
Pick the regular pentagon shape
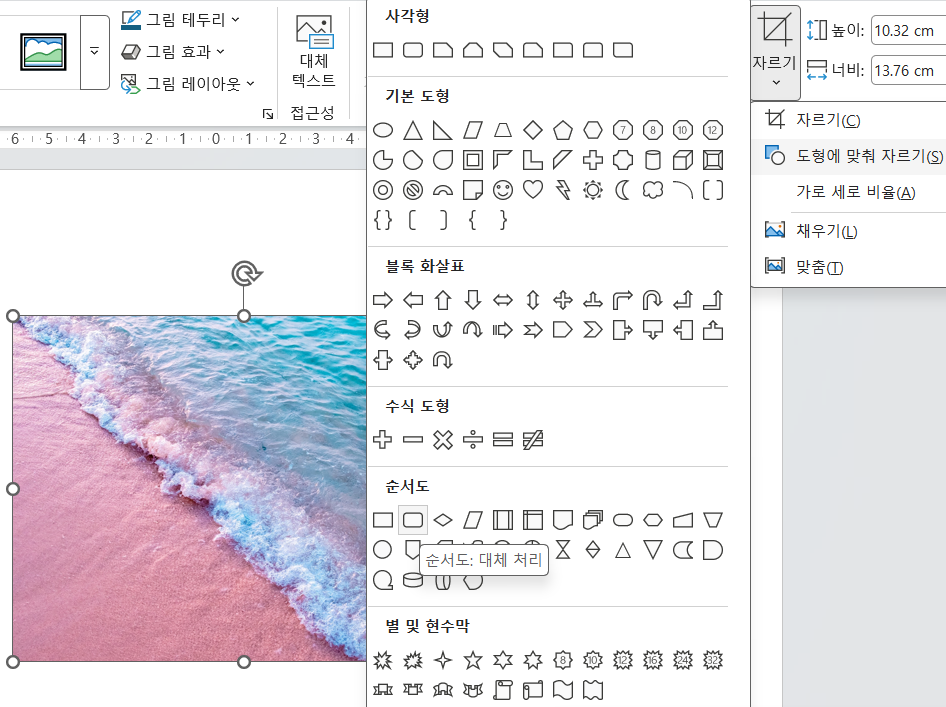562,130
